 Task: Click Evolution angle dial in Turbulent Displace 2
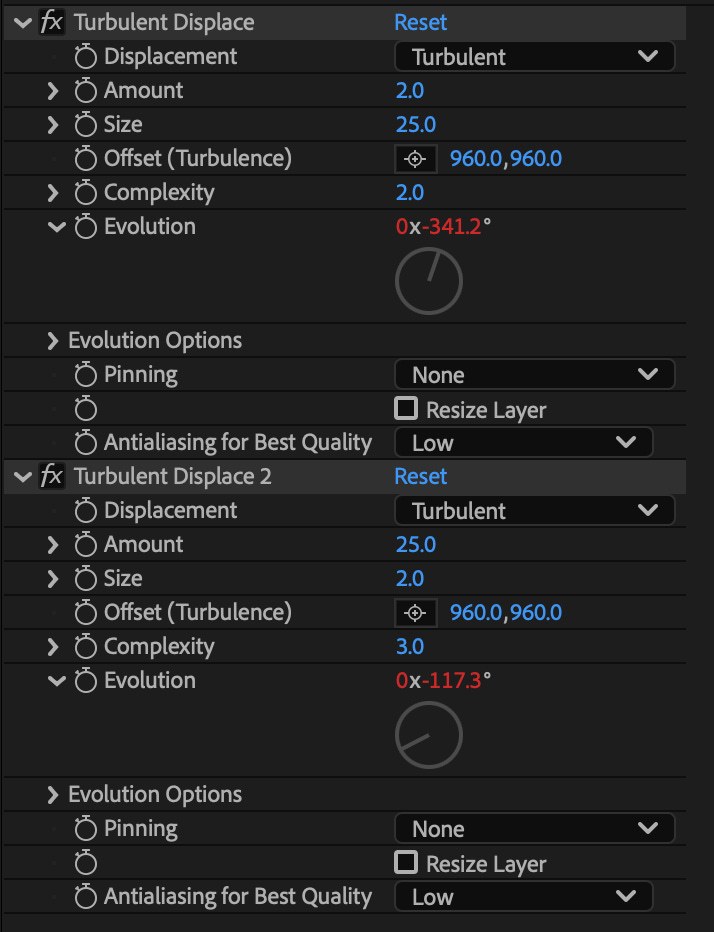429,735
